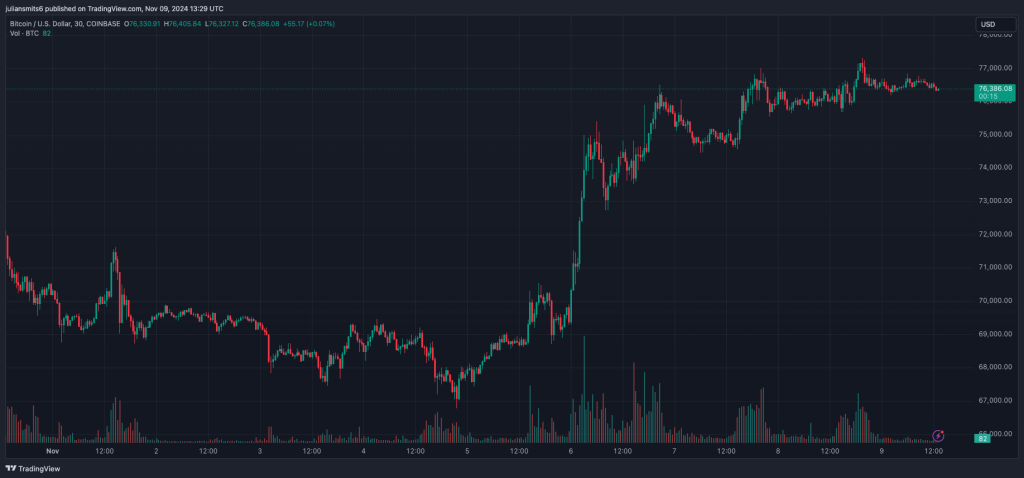The height and width of the screenshot is (478, 1024).
Task: Click the day 6 time axis label
Action: coord(571,451)
